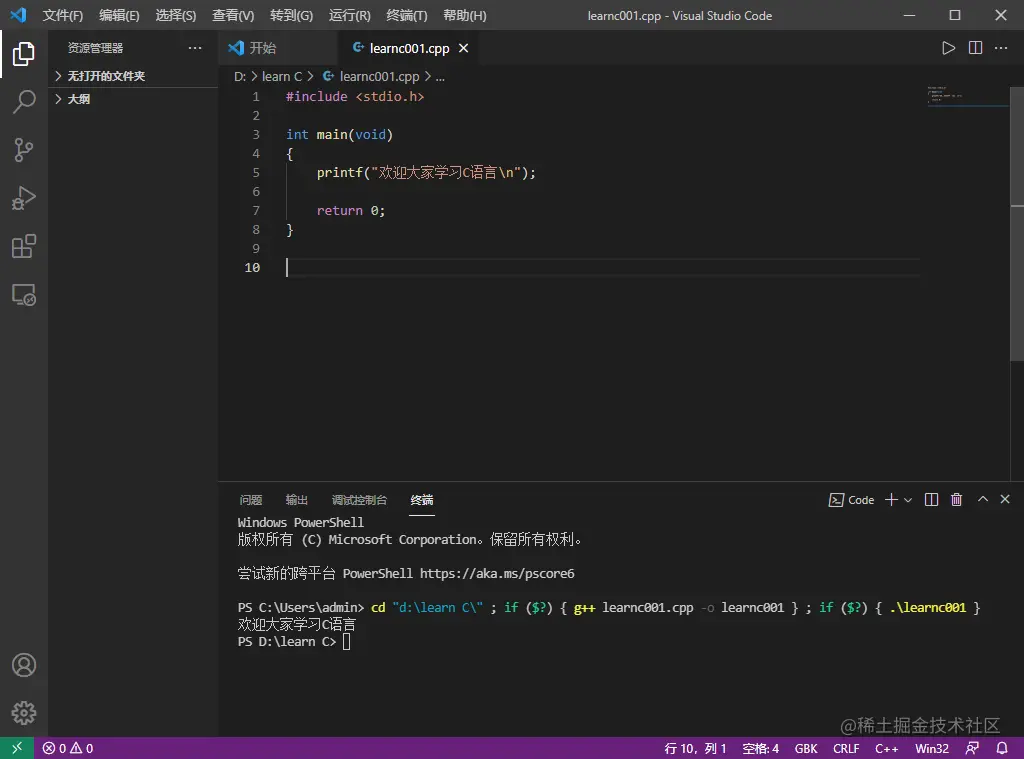1024x759 pixels.
Task: Click 行 10, 列 1 cursor position
Action: click(x=695, y=749)
